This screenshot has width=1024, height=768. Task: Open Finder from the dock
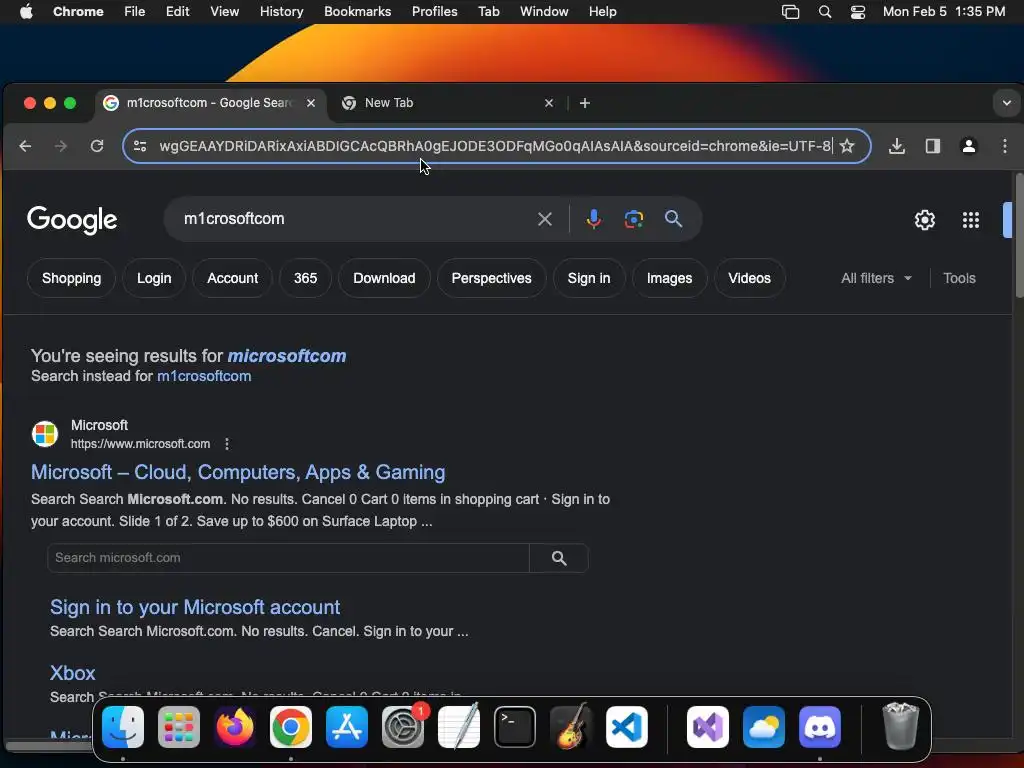pos(123,727)
